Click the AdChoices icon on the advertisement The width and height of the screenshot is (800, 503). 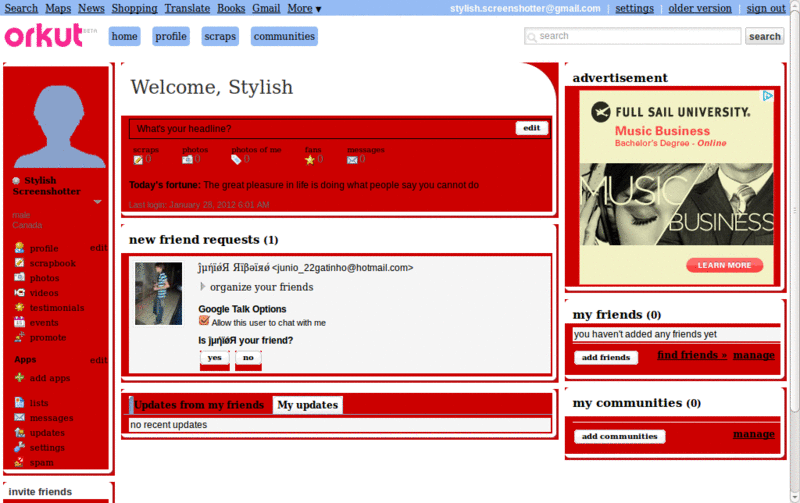[767, 96]
